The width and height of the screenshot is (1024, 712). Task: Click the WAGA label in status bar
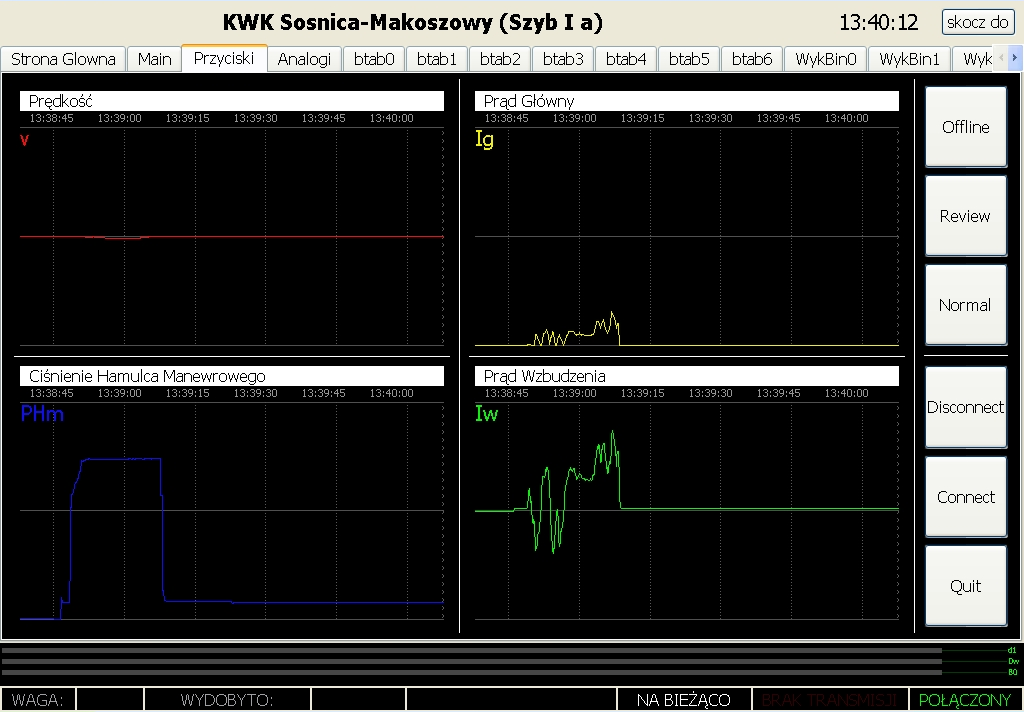pyautogui.click(x=38, y=700)
